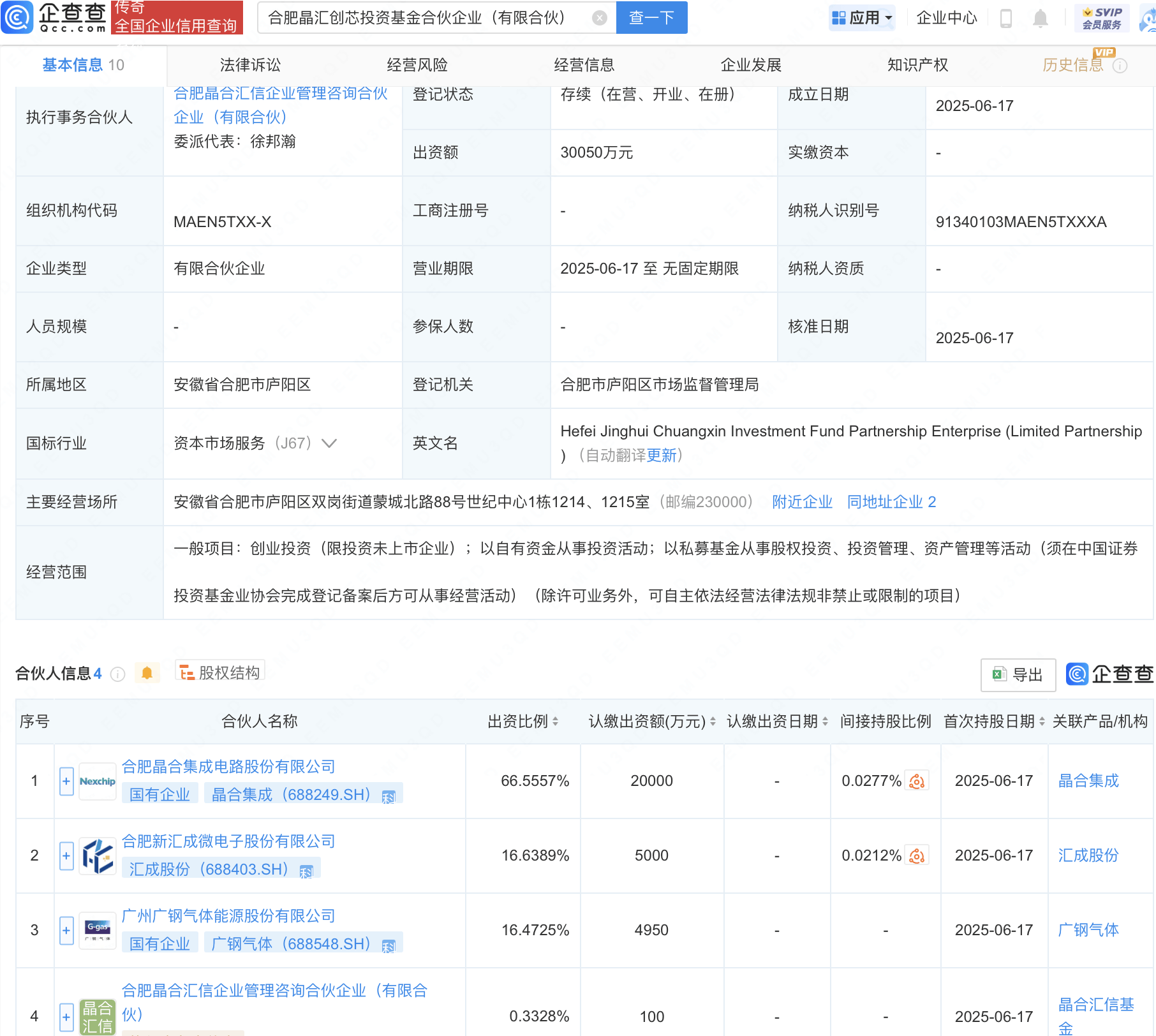
Task: Click Excel icon on export button
Action: tap(999, 674)
